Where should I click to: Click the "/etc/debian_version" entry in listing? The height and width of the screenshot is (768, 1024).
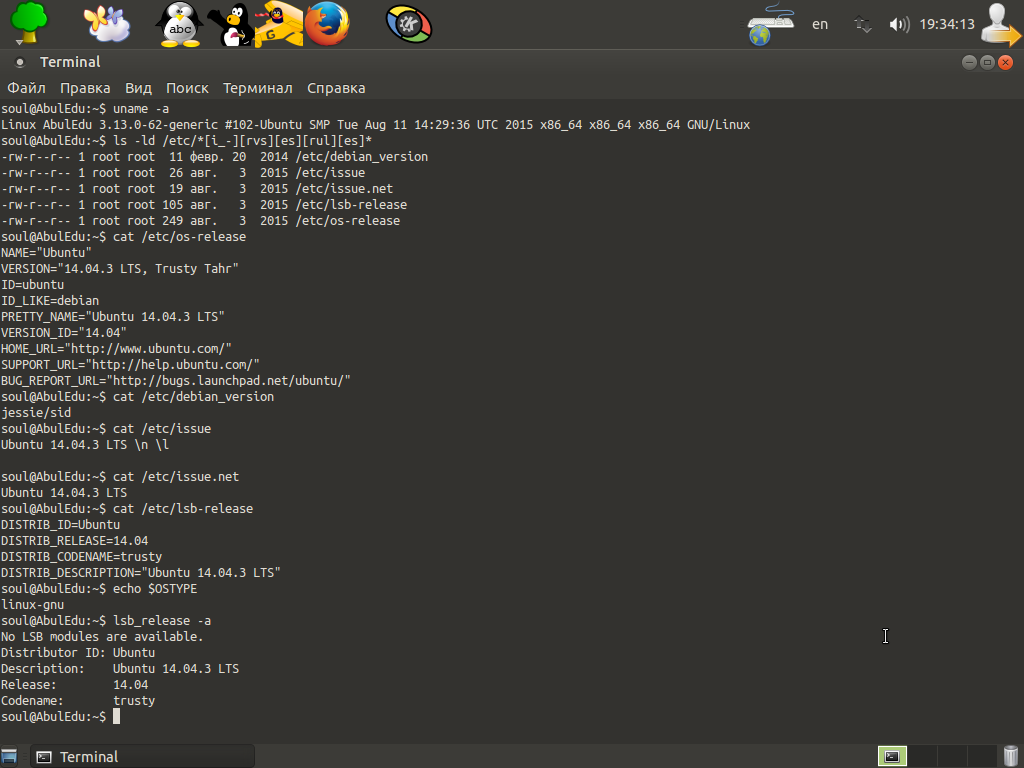coord(362,157)
